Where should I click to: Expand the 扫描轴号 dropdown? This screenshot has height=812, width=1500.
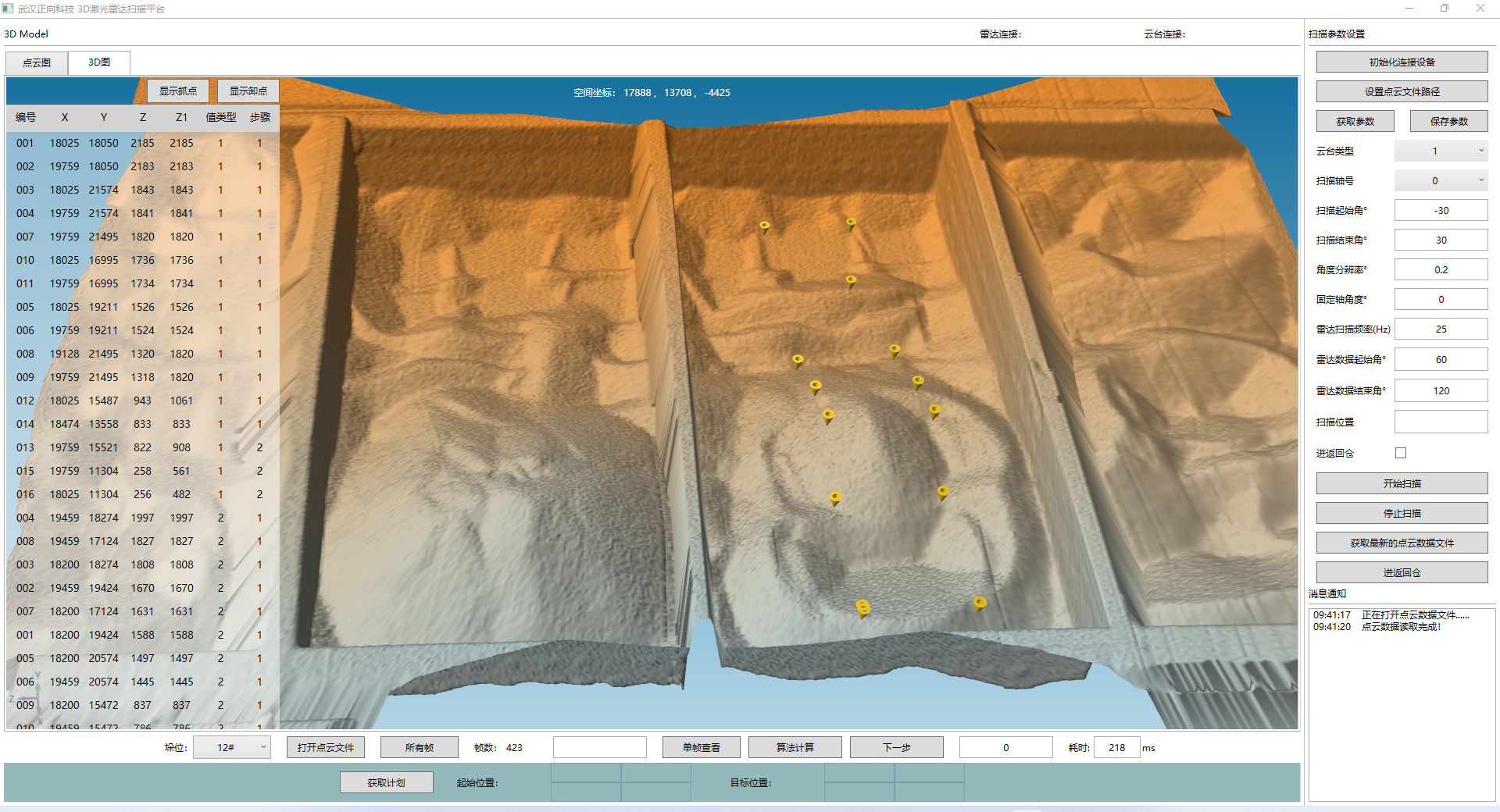[1441, 180]
